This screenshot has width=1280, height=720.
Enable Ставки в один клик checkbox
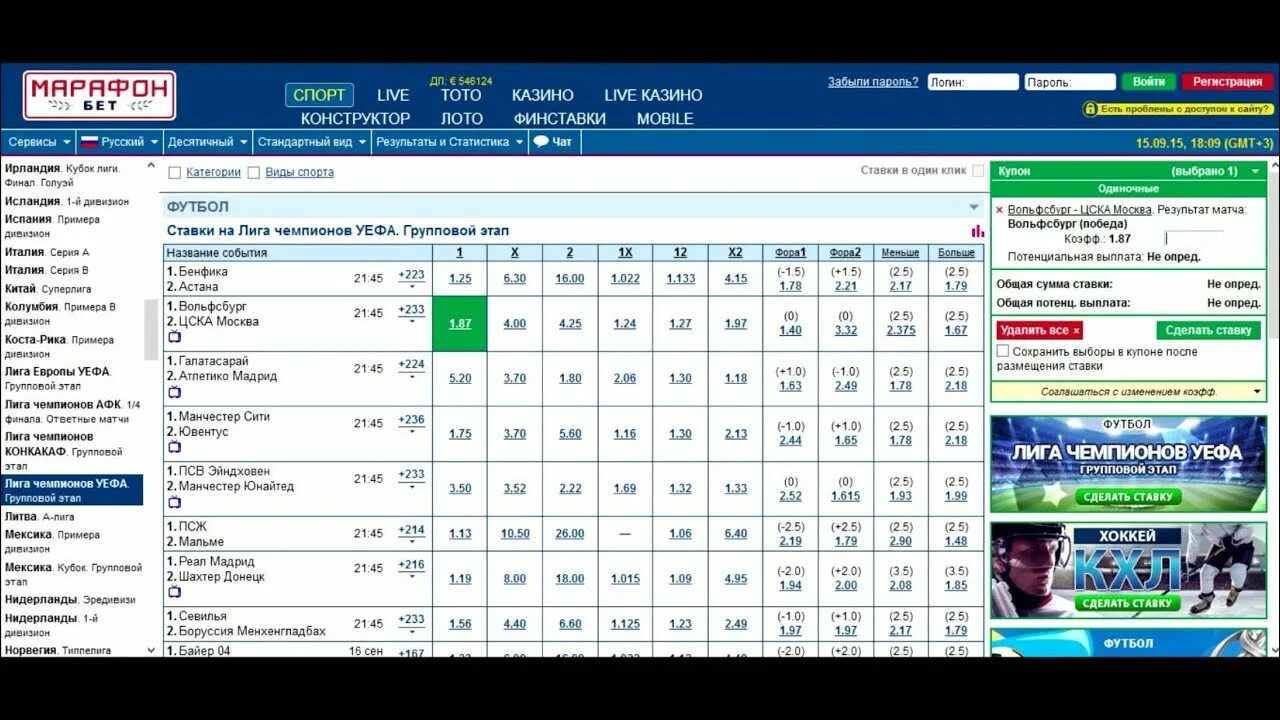pyautogui.click(x=978, y=171)
